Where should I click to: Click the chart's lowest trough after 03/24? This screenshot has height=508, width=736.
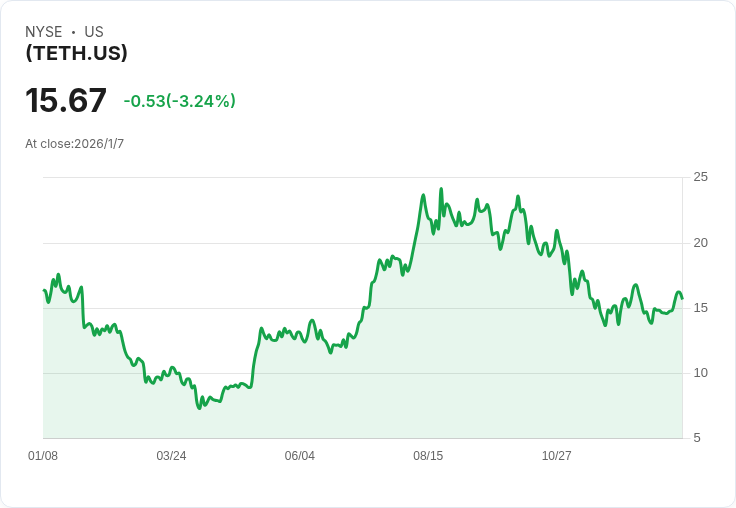[199, 408]
